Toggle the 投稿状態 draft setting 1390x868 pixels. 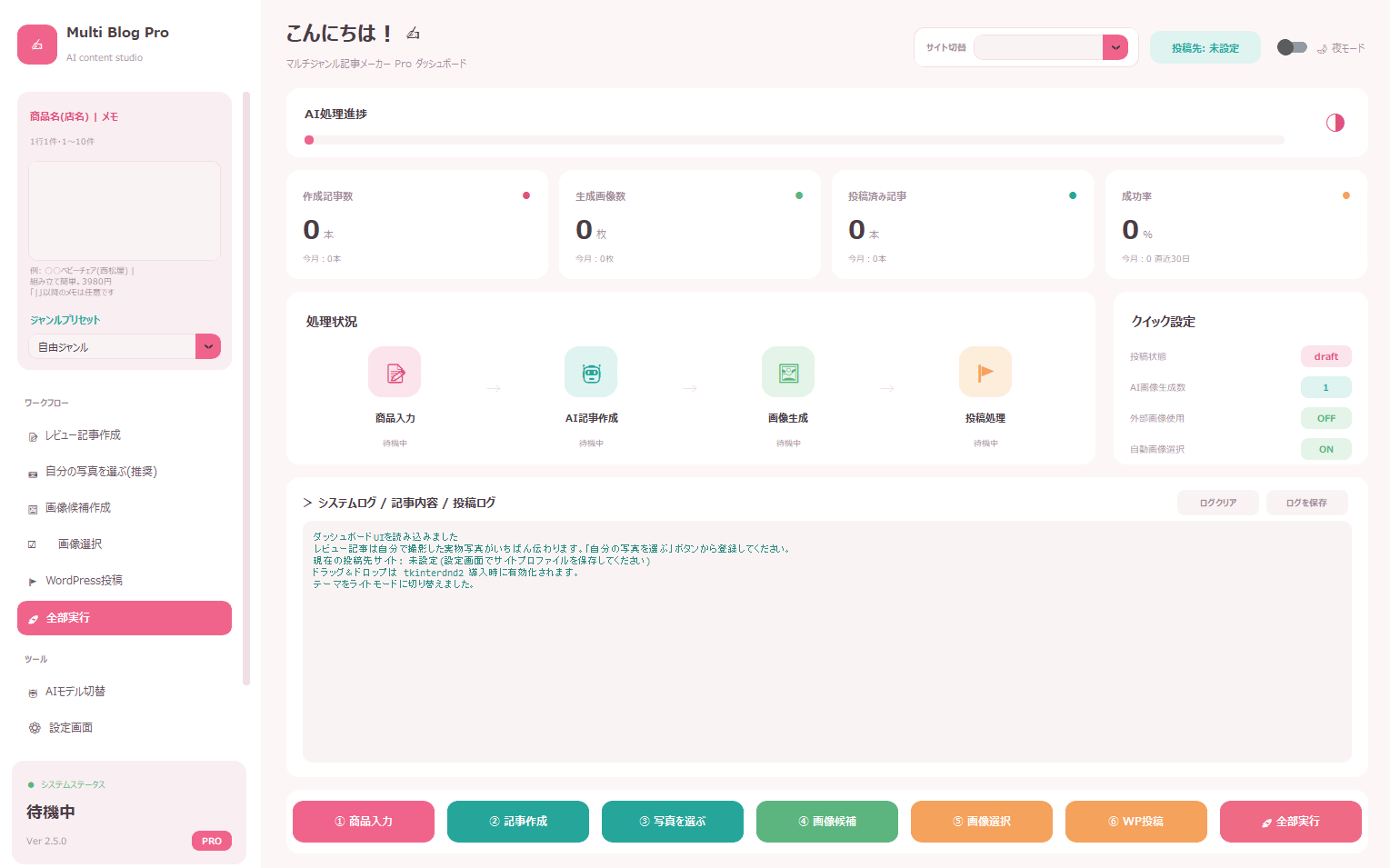click(x=1325, y=356)
